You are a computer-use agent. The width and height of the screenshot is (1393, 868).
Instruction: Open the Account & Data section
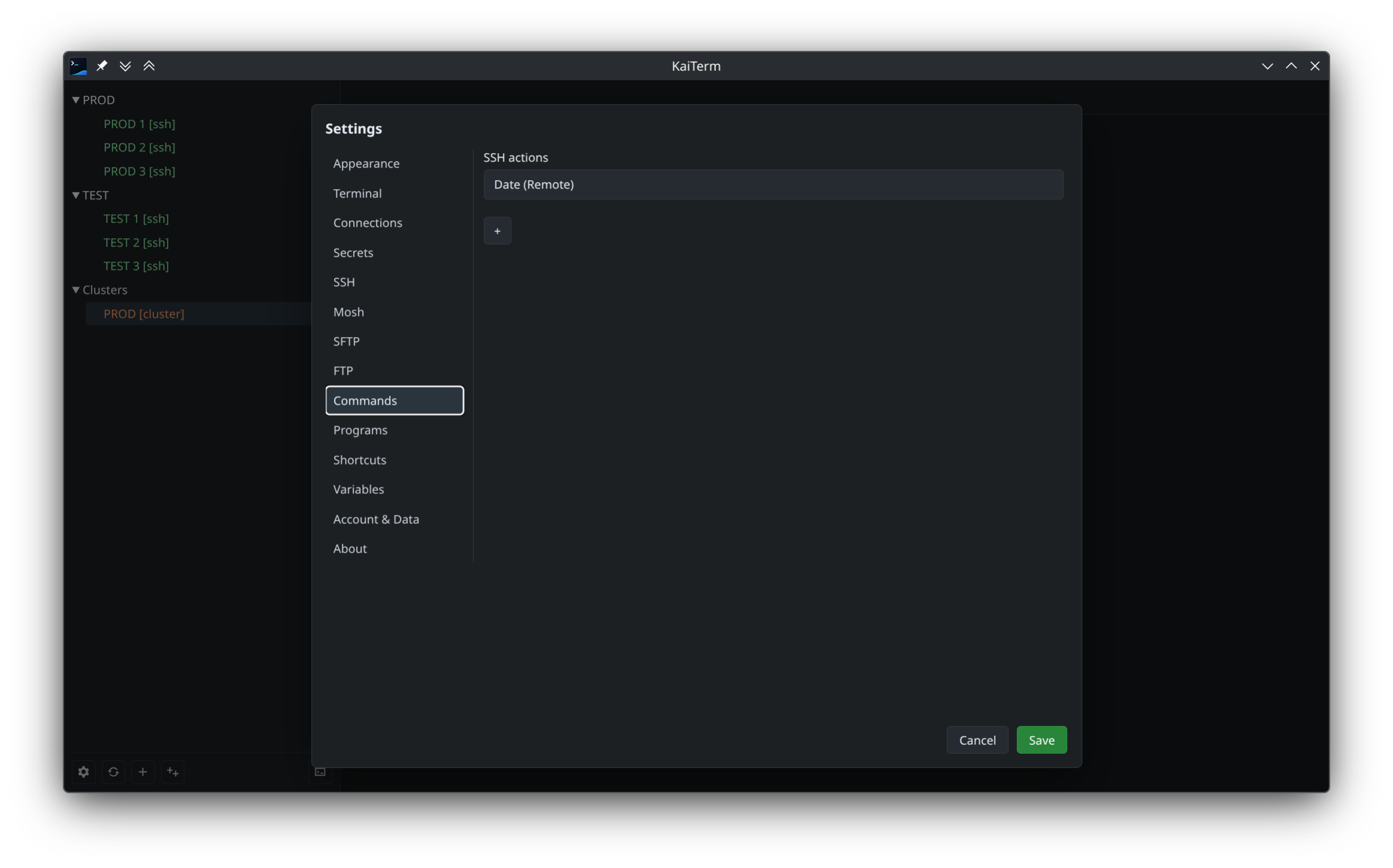coord(394,519)
